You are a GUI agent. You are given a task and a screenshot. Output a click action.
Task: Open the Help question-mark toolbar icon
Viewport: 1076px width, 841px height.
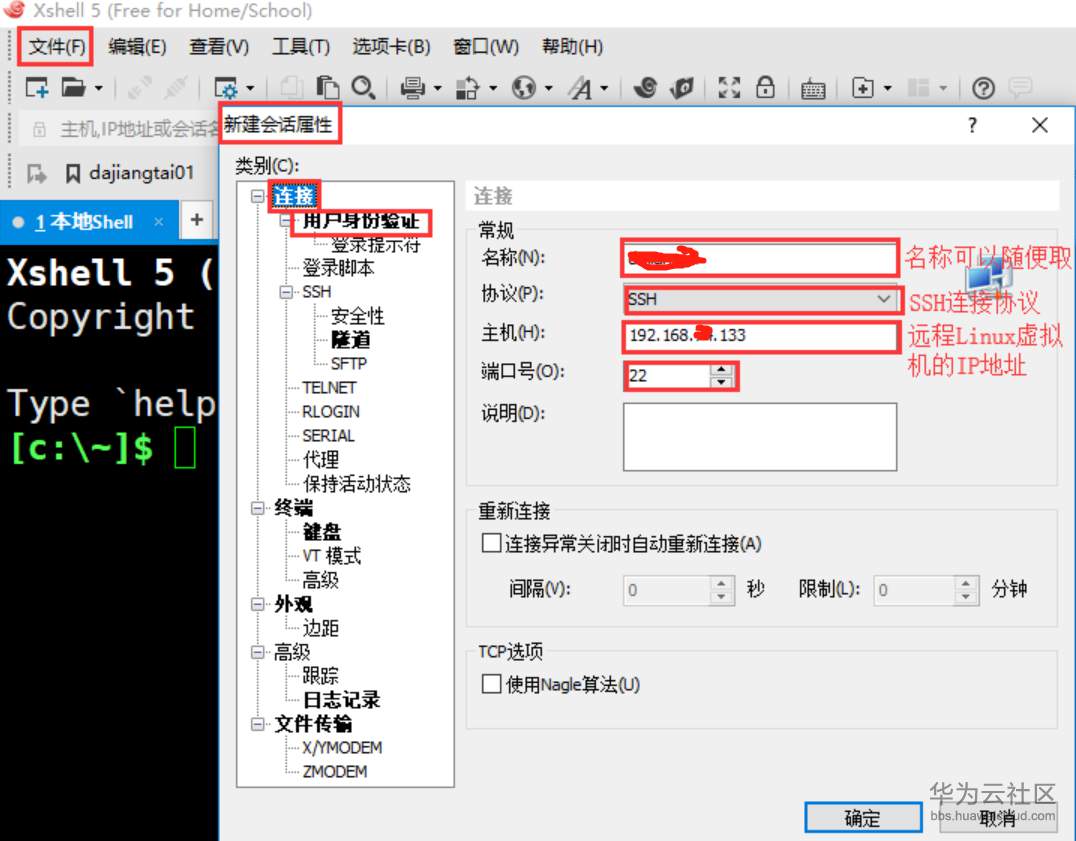[x=983, y=88]
